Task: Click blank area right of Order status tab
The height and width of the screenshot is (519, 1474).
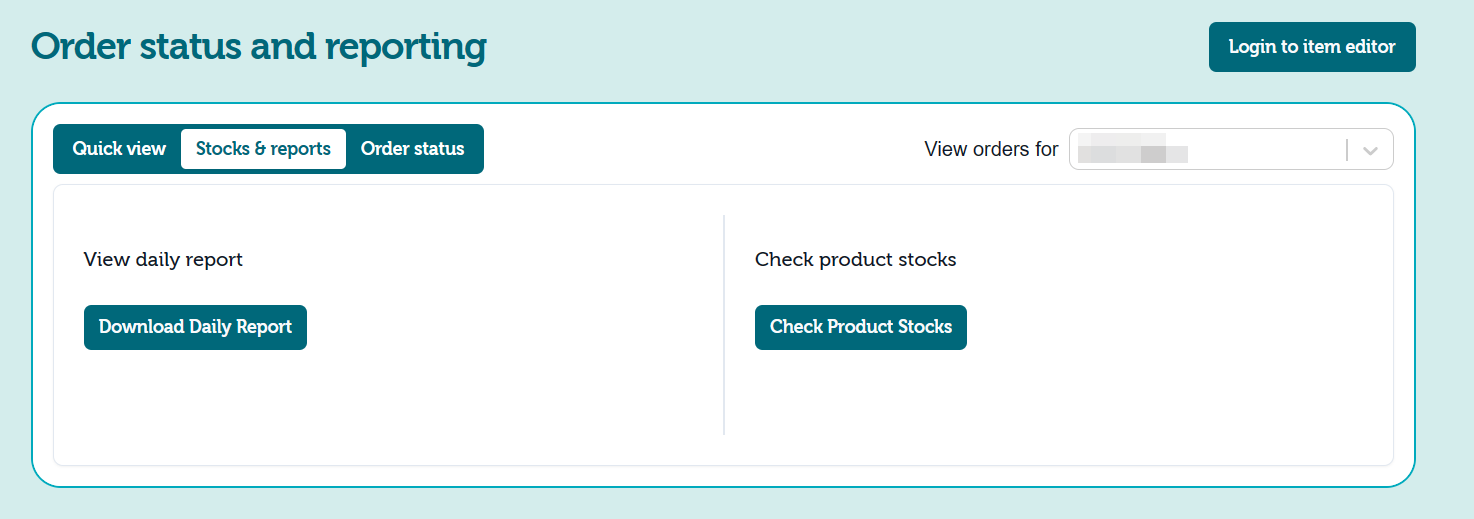Action: coord(700,149)
